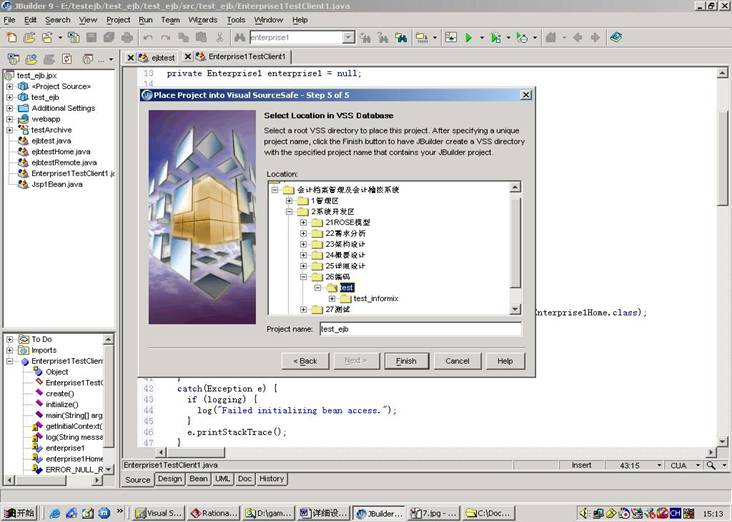Click the Print toolbar icon
The image size is (732, 522).
[x=127, y=37]
